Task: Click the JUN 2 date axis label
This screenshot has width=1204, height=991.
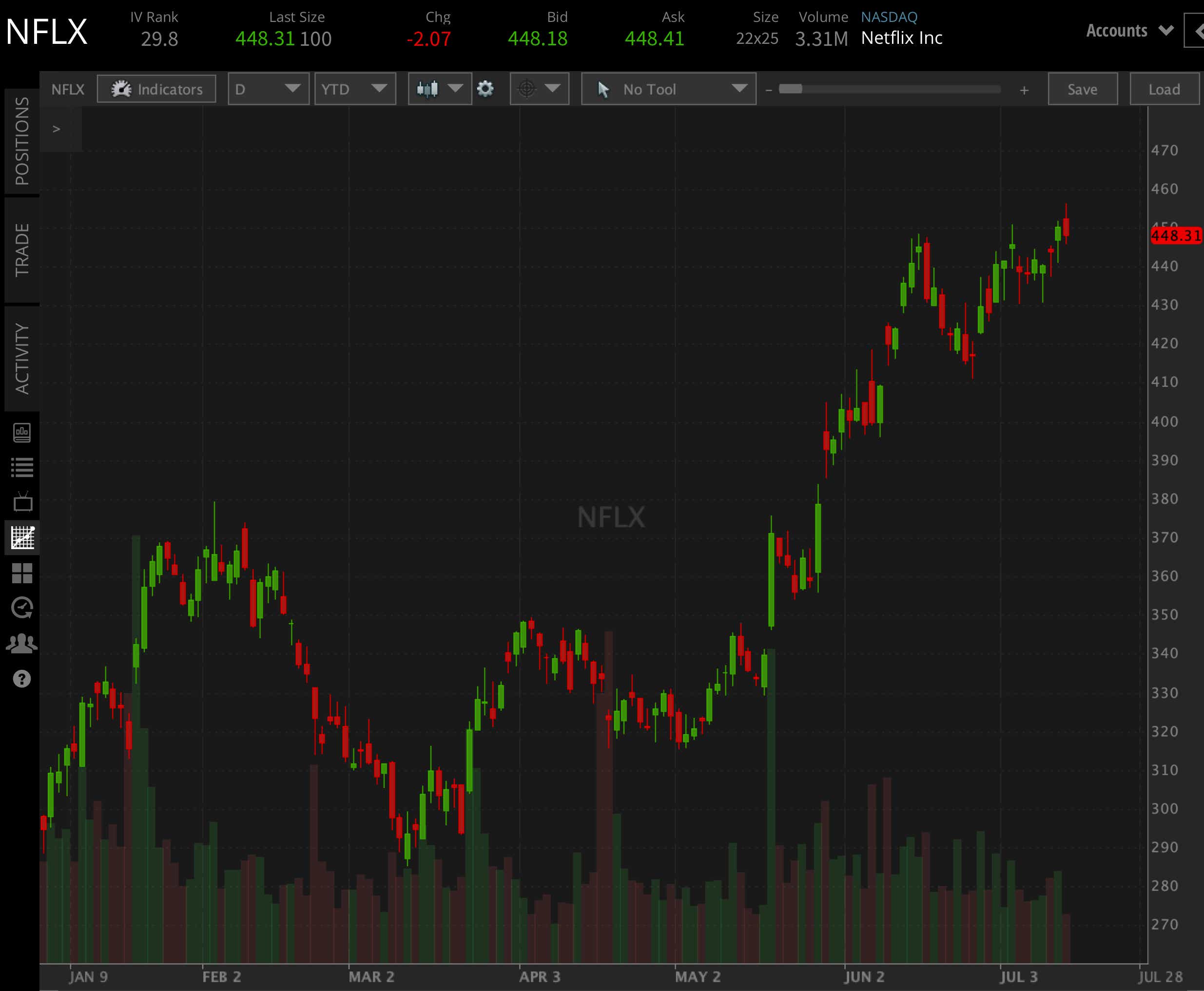Action: click(864, 977)
